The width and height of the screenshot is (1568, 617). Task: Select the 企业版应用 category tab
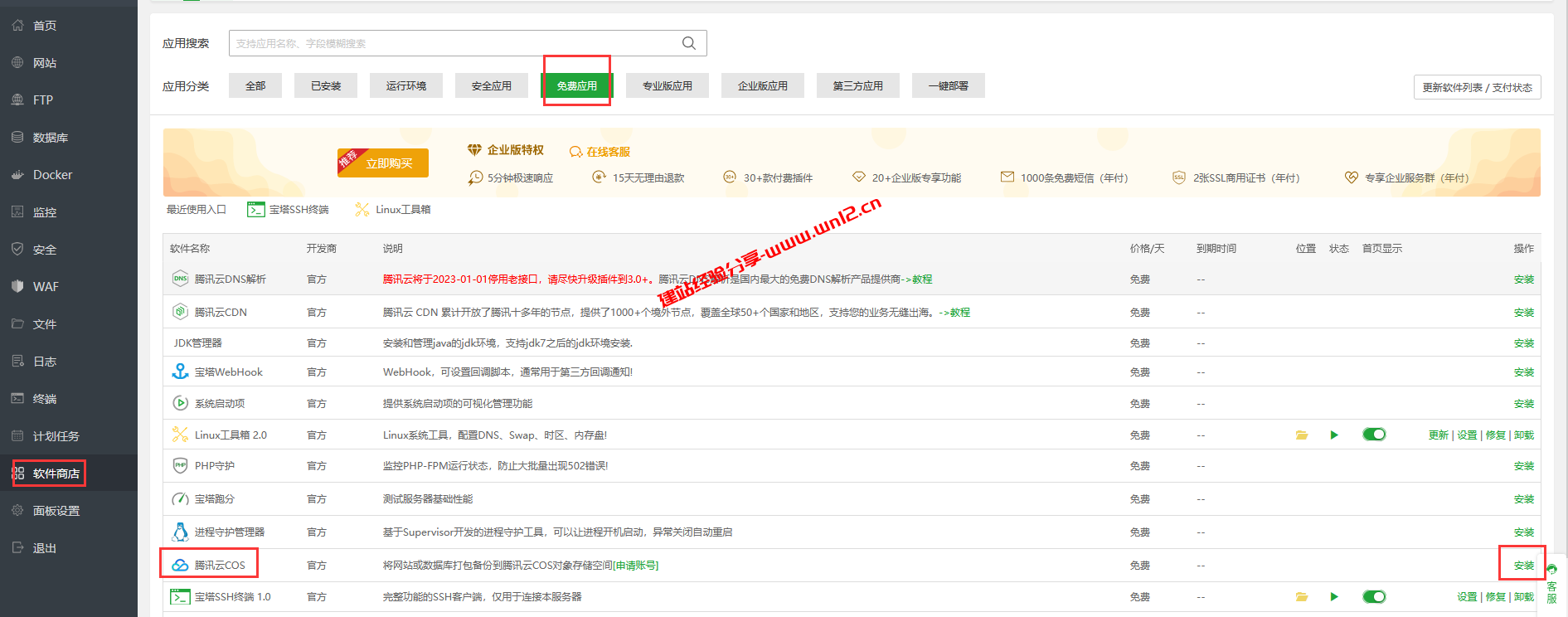763,85
